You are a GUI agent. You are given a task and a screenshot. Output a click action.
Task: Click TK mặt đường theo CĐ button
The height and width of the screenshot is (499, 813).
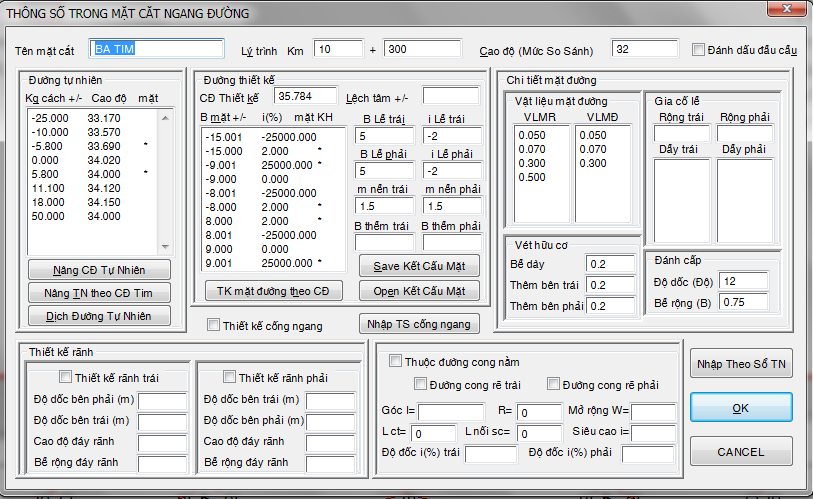273,291
